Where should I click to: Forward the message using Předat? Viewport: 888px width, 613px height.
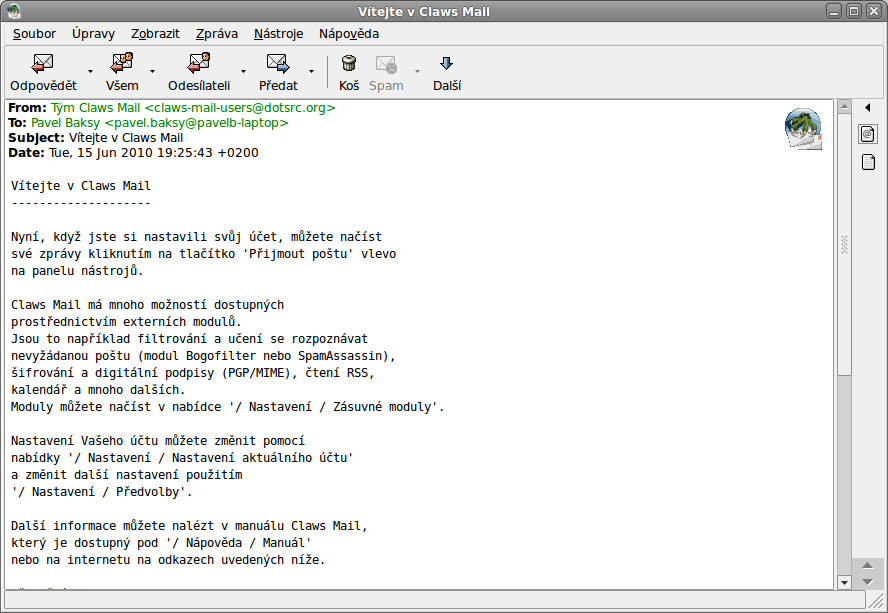tap(278, 65)
